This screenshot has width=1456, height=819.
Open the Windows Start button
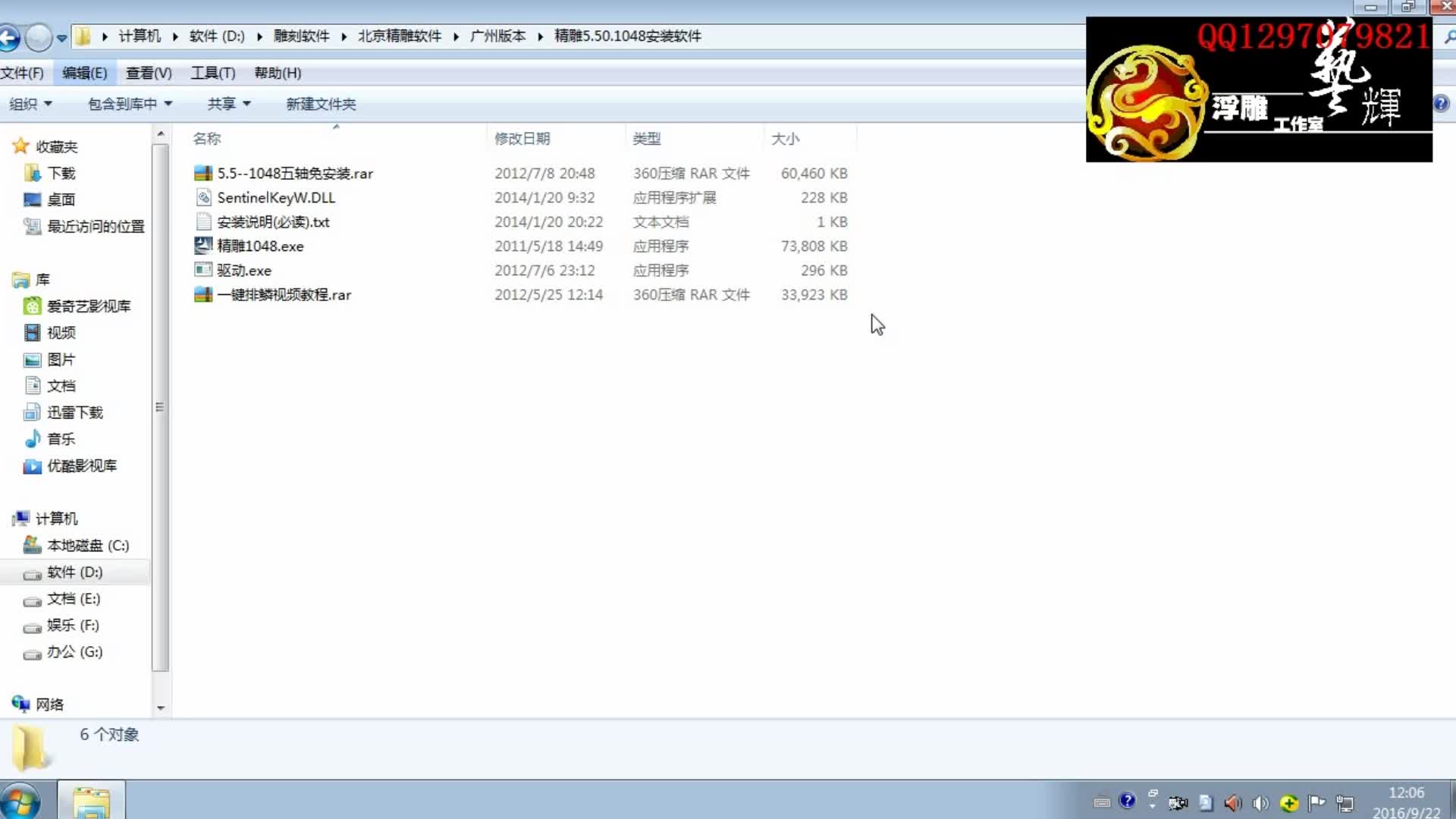click(20, 802)
